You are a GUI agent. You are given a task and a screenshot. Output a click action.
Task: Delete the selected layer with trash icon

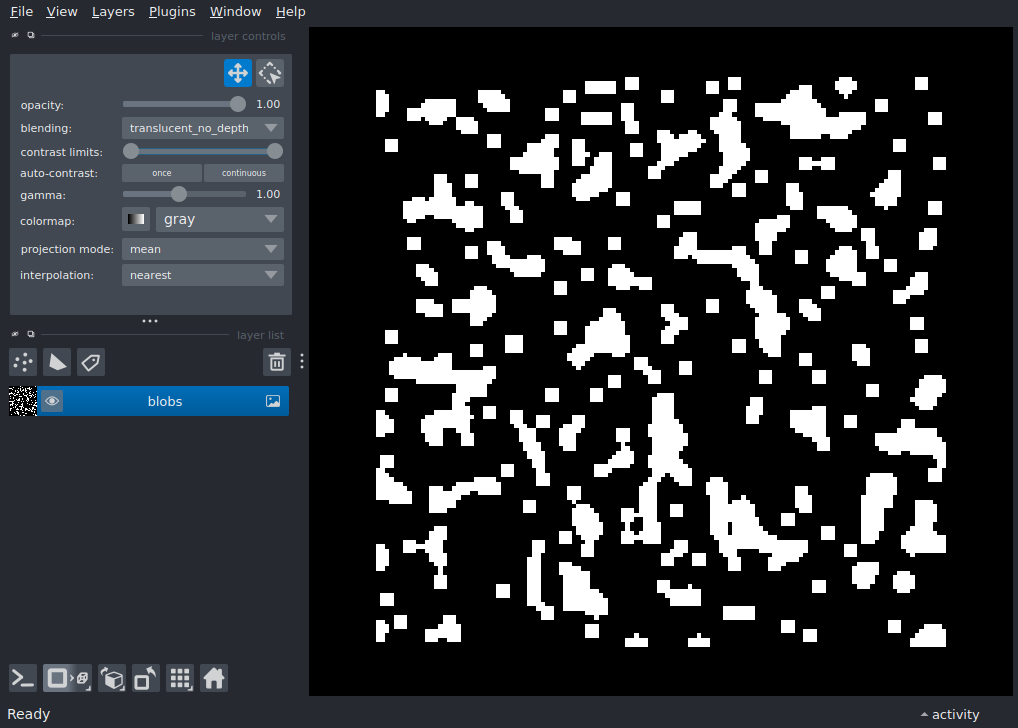click(277, 362)
